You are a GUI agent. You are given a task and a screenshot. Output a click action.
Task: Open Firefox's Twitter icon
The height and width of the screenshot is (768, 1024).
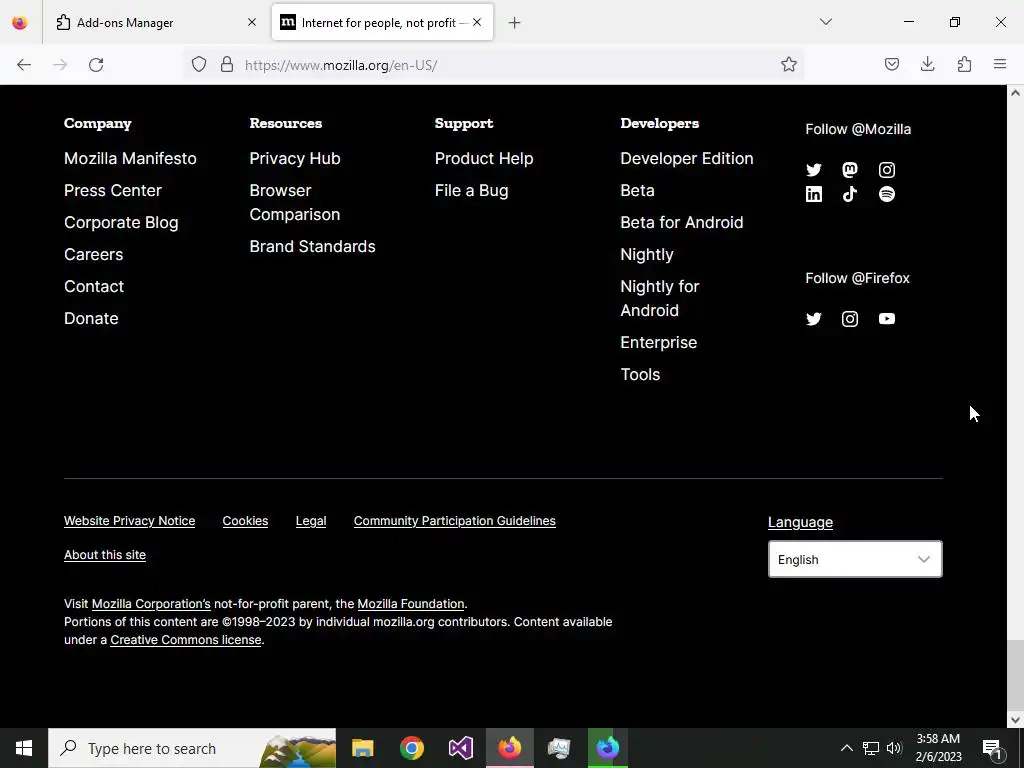coord(813,319)
